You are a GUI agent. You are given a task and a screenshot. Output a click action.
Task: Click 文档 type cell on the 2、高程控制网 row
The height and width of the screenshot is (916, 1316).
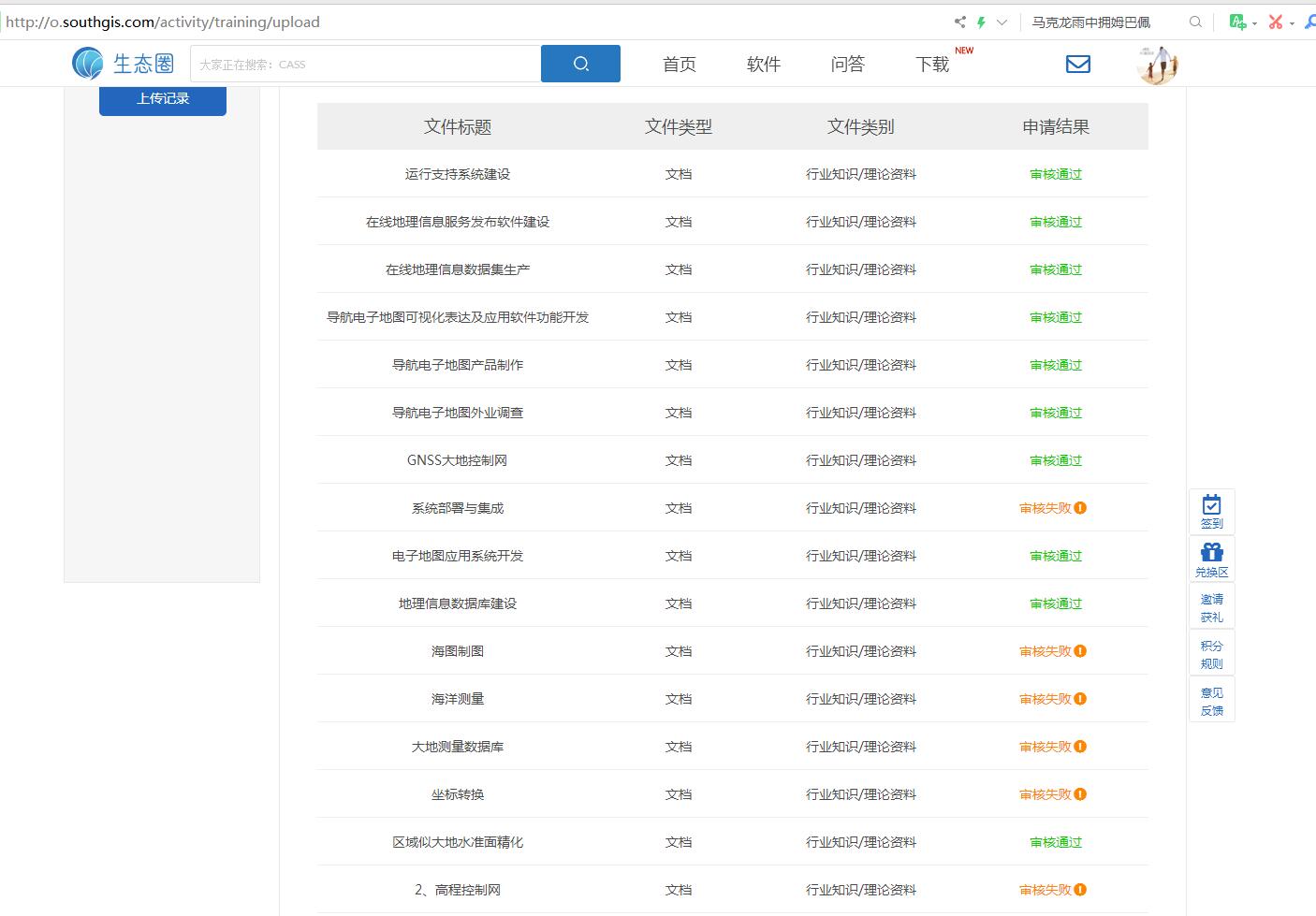pyautogui.click(x=679, y=890)
